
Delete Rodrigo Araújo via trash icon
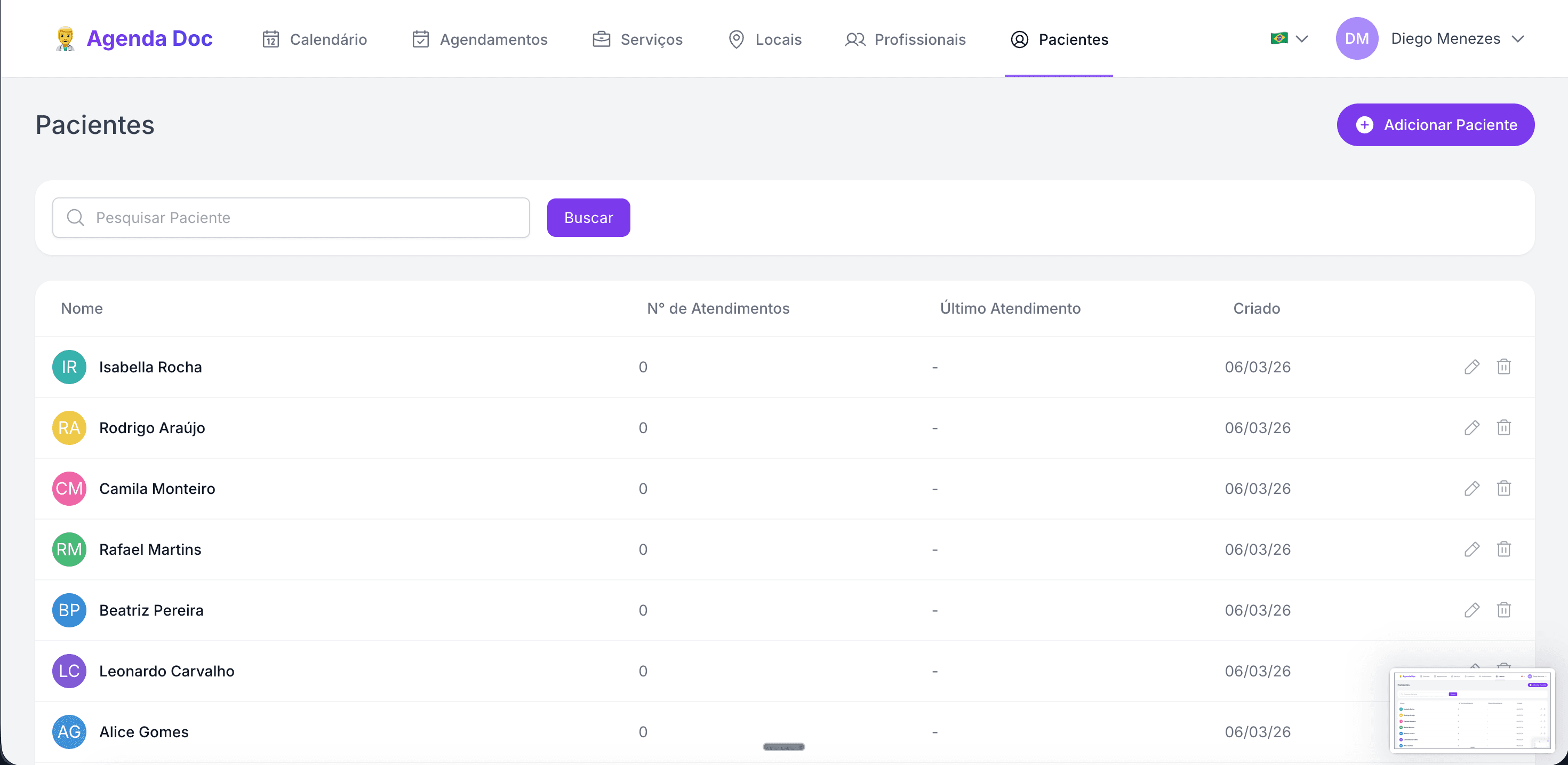pos(1503,427)
